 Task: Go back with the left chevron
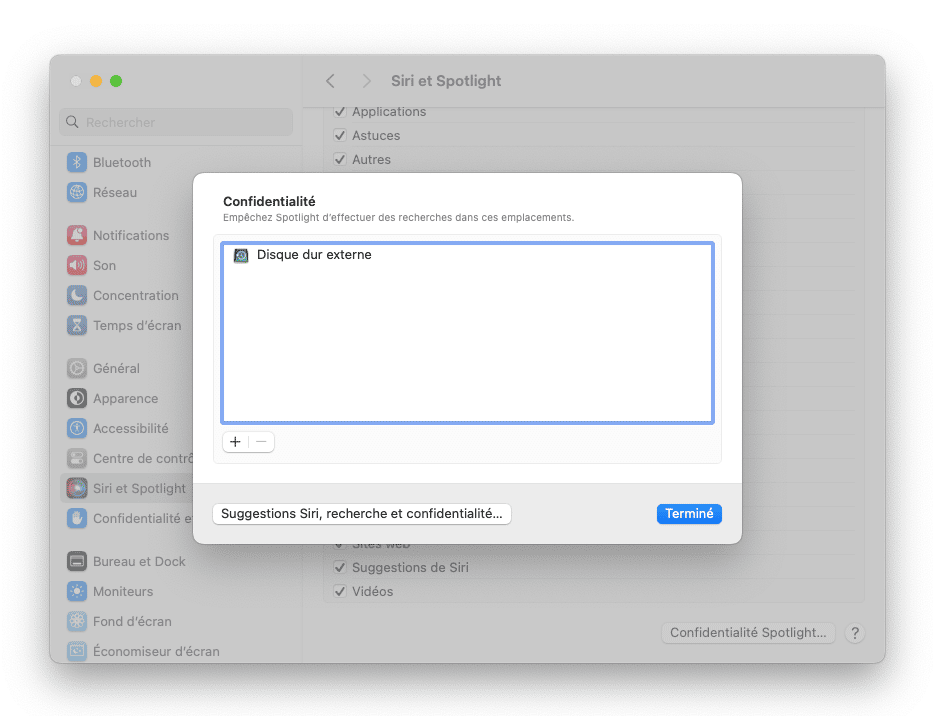[330, 81]
